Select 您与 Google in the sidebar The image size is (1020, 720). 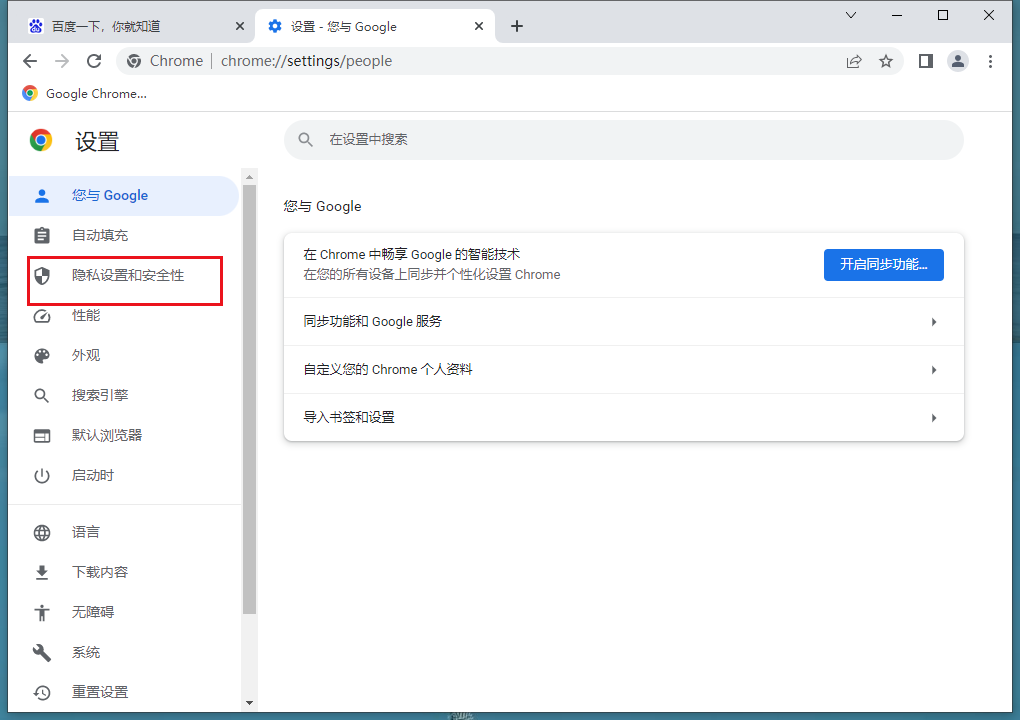(124, 196)
